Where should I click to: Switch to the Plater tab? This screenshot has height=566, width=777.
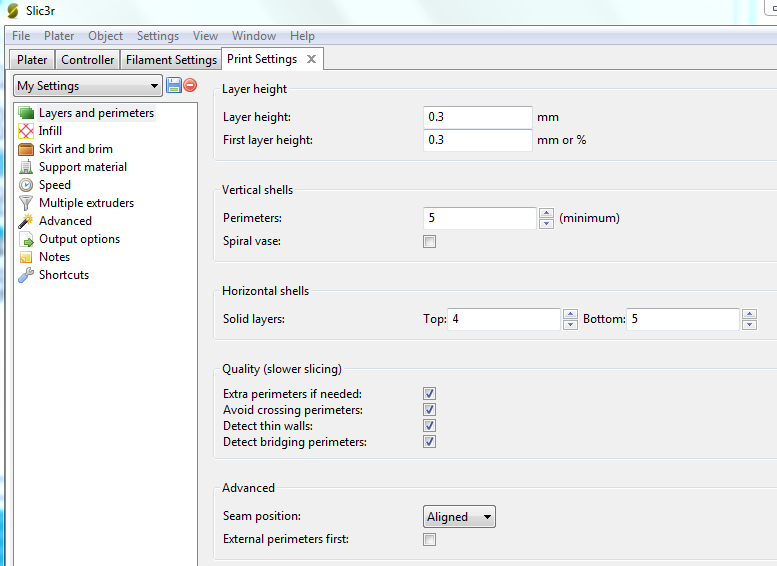[32, 59]
